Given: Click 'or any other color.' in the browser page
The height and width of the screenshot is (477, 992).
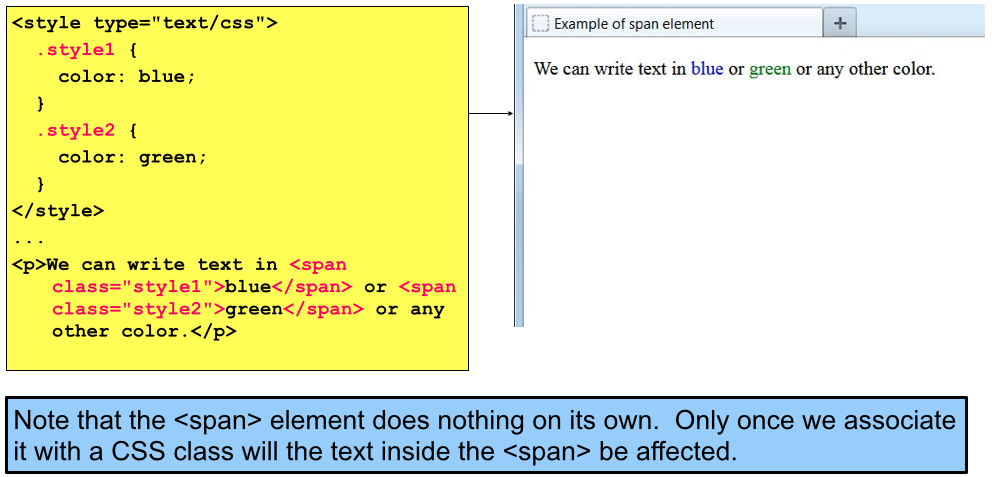Looking at the screenshot, I should [865, 69].
